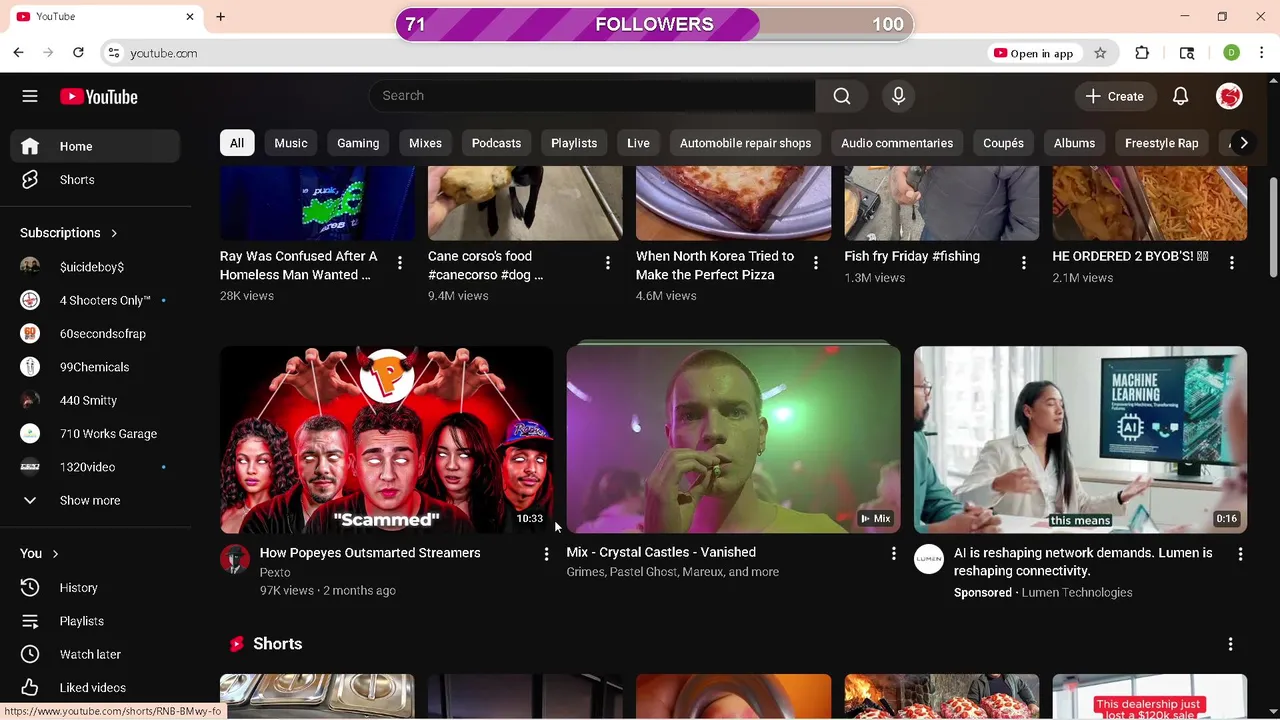This screenshot has width=1280, height=720.
Task: Select the Audio commentaries chip
Action: [x=897, y=143]
